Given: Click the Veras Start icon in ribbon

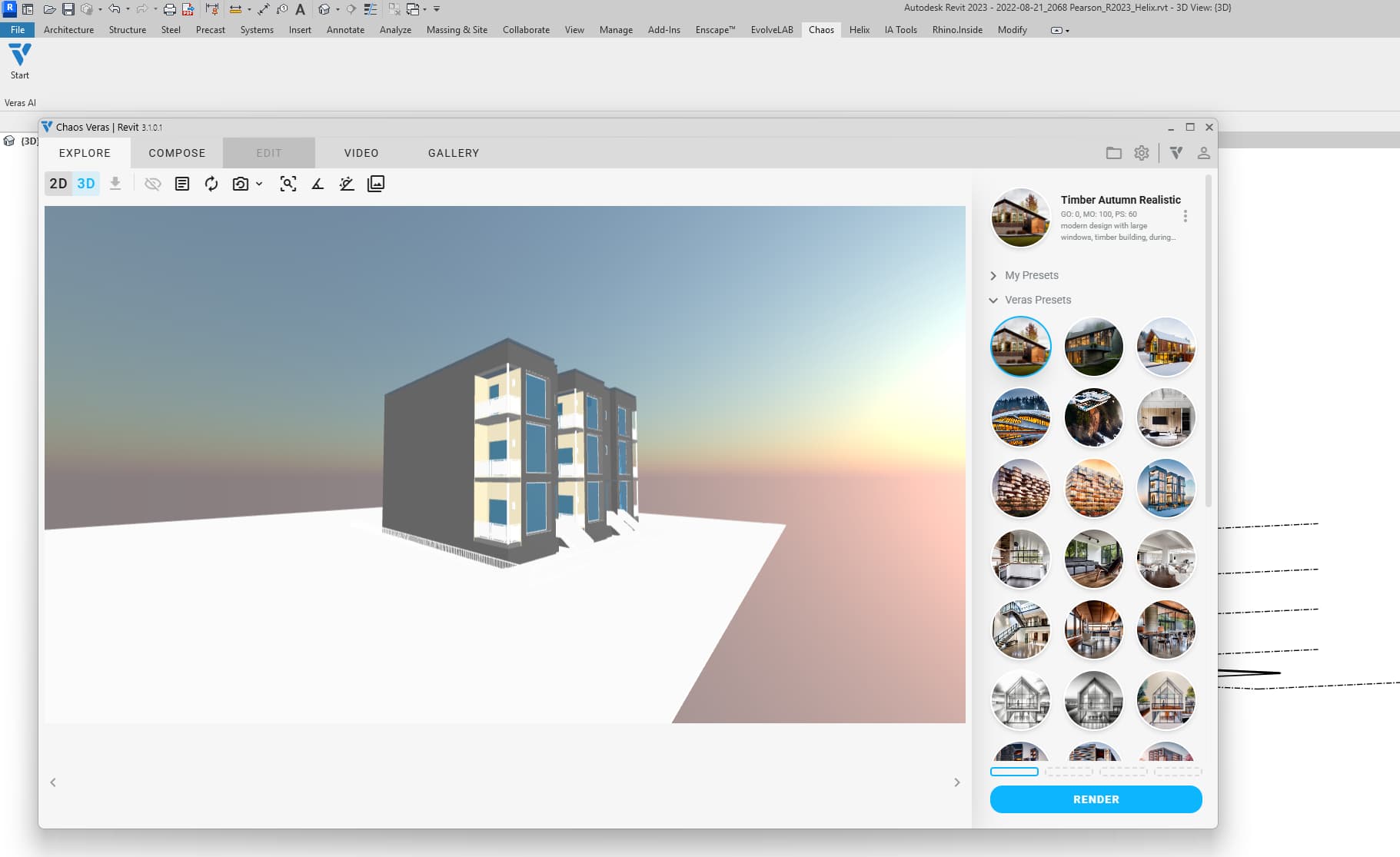Looking at the screenshot, I should (x=19, y=61).
